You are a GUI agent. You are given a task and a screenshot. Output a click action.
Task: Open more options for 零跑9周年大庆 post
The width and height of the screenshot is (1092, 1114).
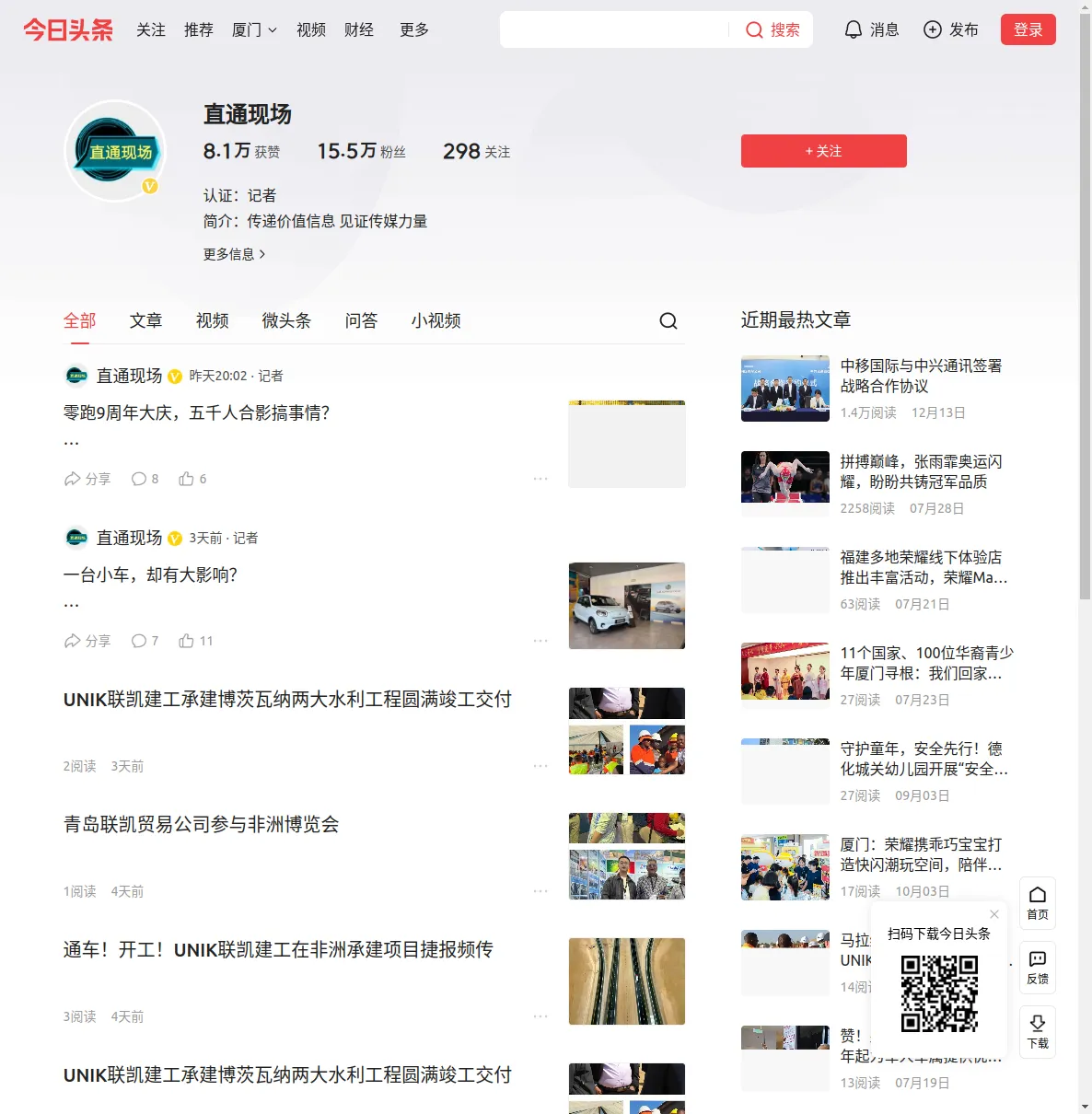(540, 479)
